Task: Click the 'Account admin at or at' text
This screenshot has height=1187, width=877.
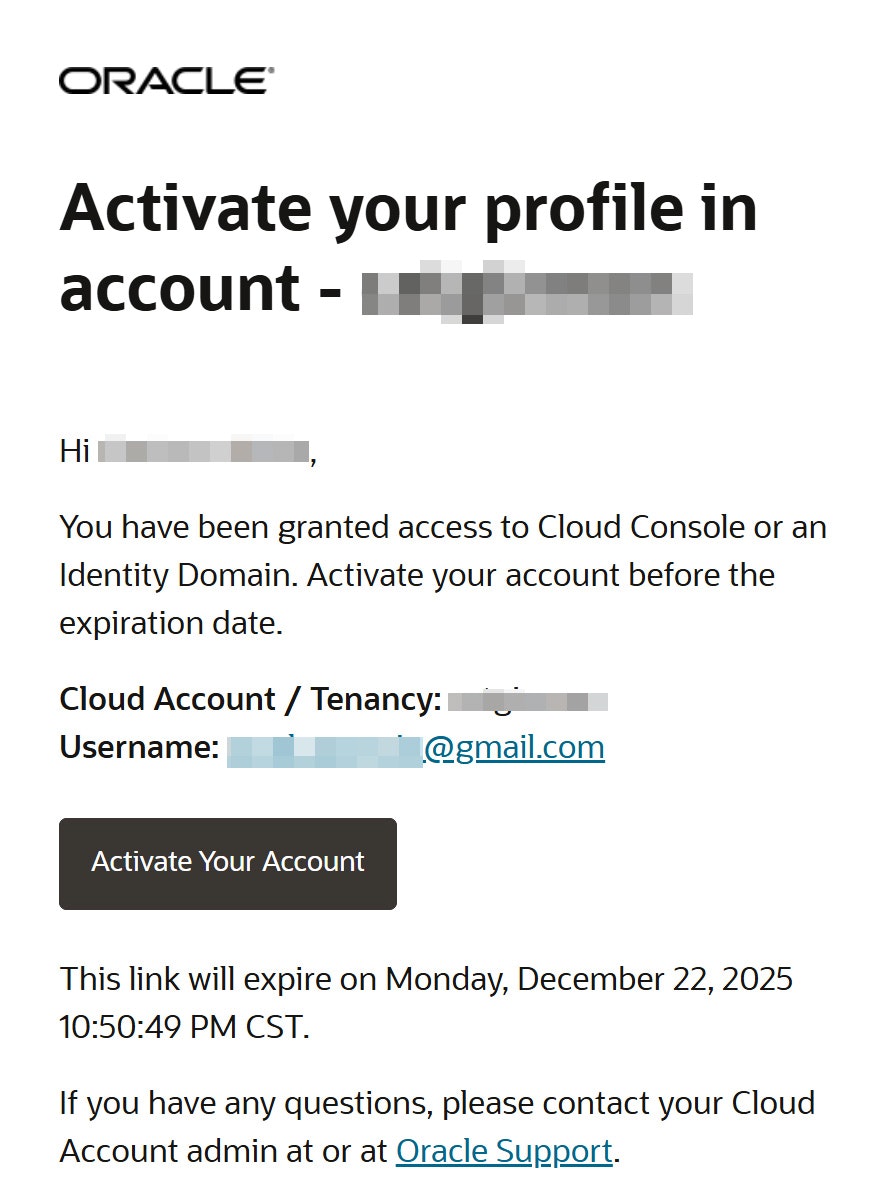Action: [x=223, y=1151]
